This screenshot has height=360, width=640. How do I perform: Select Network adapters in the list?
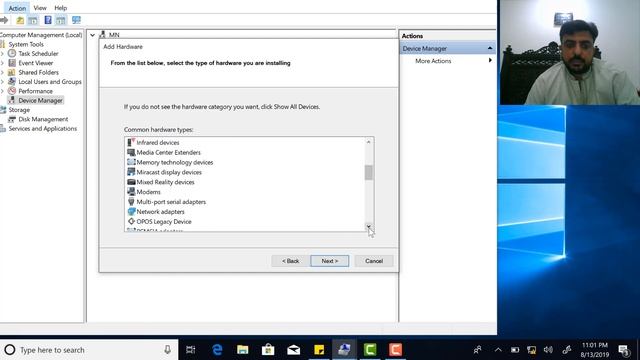tap(160, 212)
